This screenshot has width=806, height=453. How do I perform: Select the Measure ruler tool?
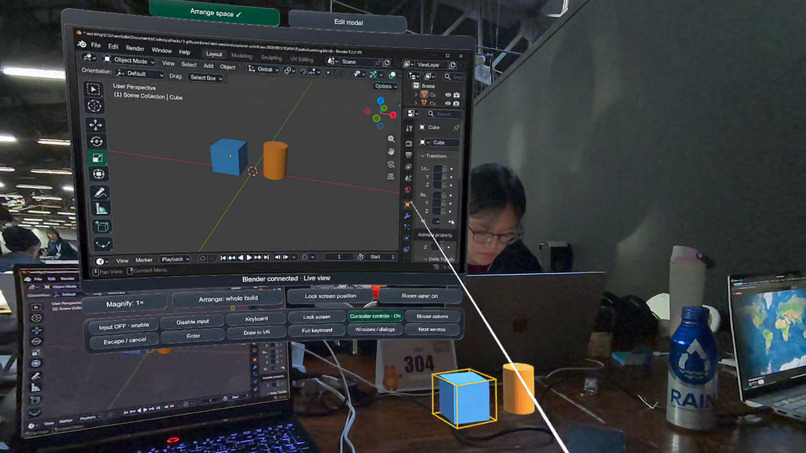(x=101, y=208)
